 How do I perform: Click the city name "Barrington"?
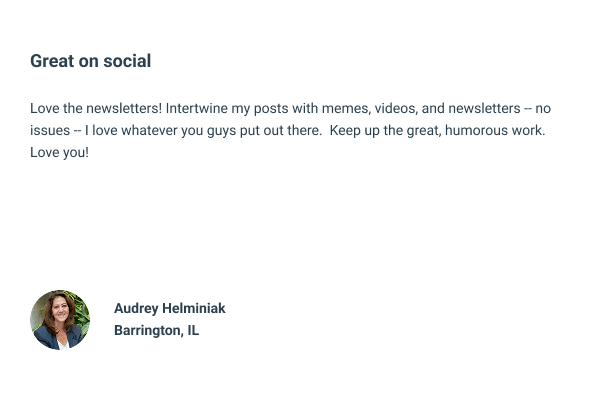pyautogui.click(x=147, y=331)
